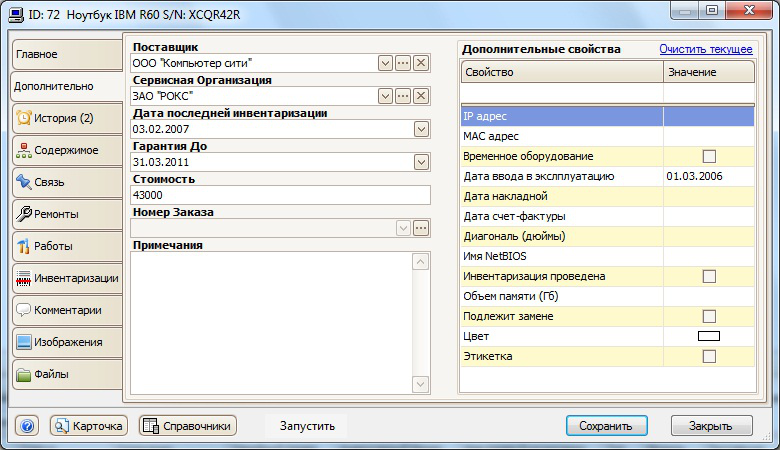This screenshot has height=450, width=780.
Task: Open Инвентаризации tab
Action: coord(67,278)
